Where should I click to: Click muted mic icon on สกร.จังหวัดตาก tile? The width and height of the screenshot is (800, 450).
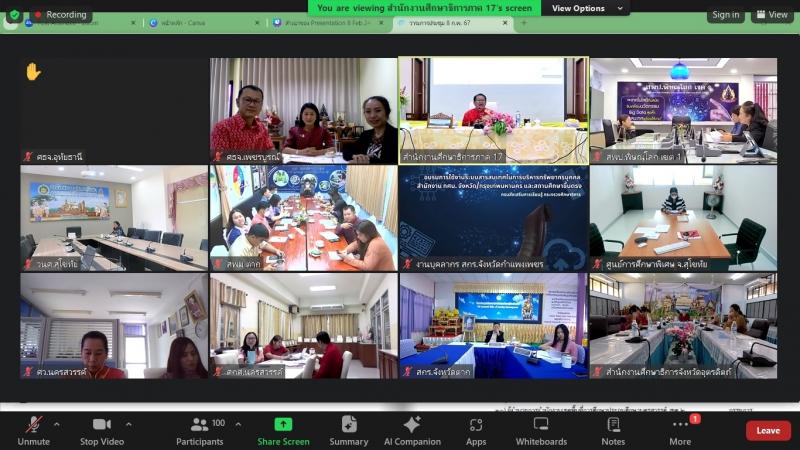407,372
